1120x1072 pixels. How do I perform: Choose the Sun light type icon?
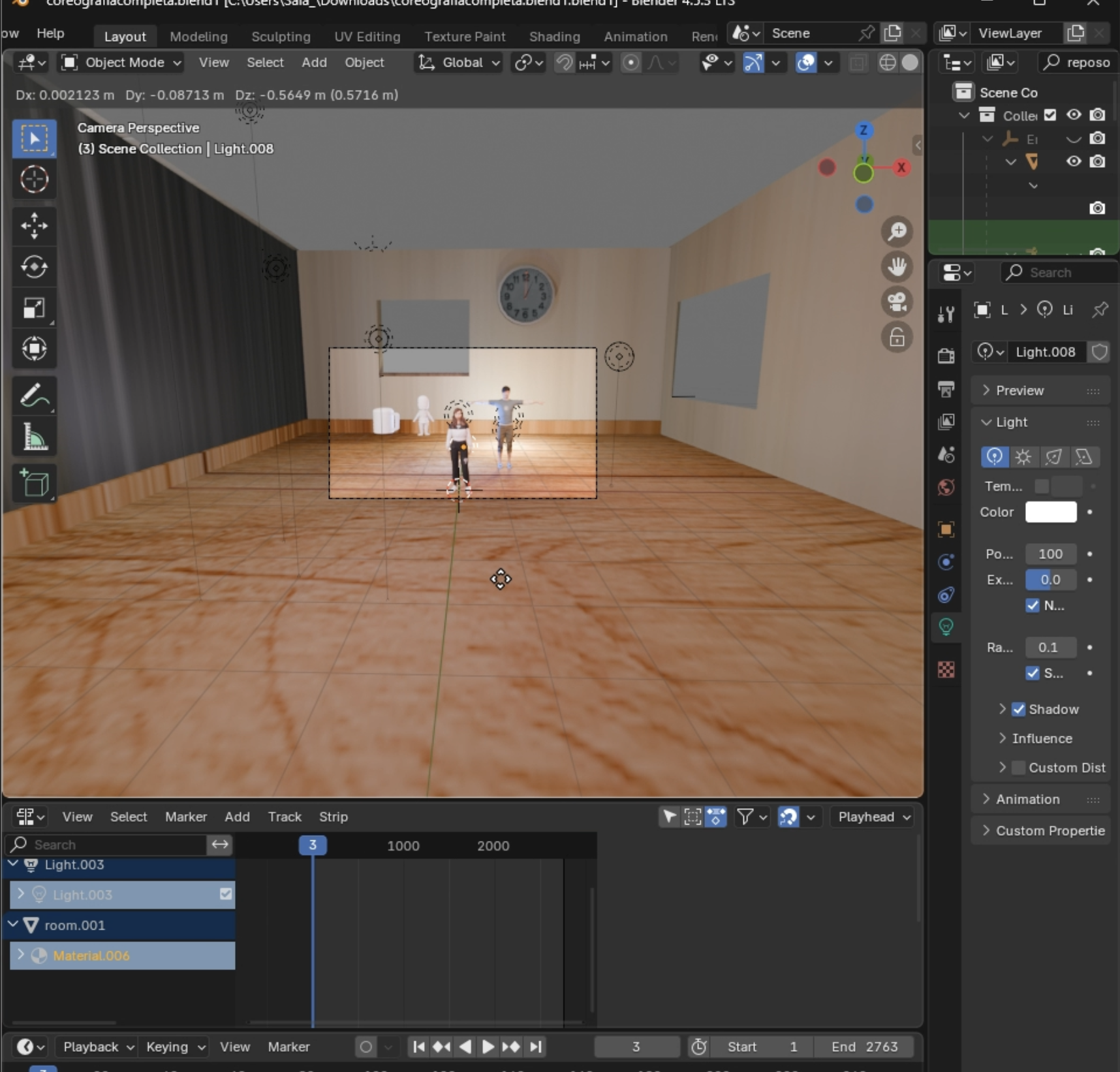pos(1023,457)
